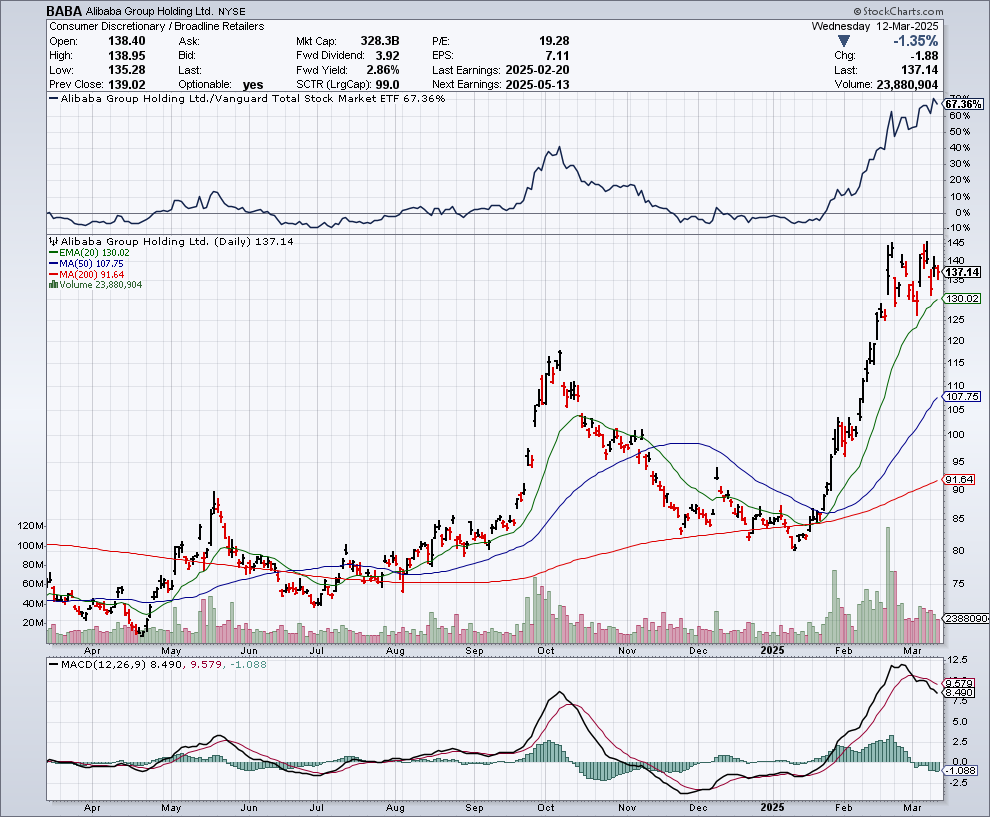Click the 120M volume axis label
Screen dimensions: 990x817
(x=31, y=526)
